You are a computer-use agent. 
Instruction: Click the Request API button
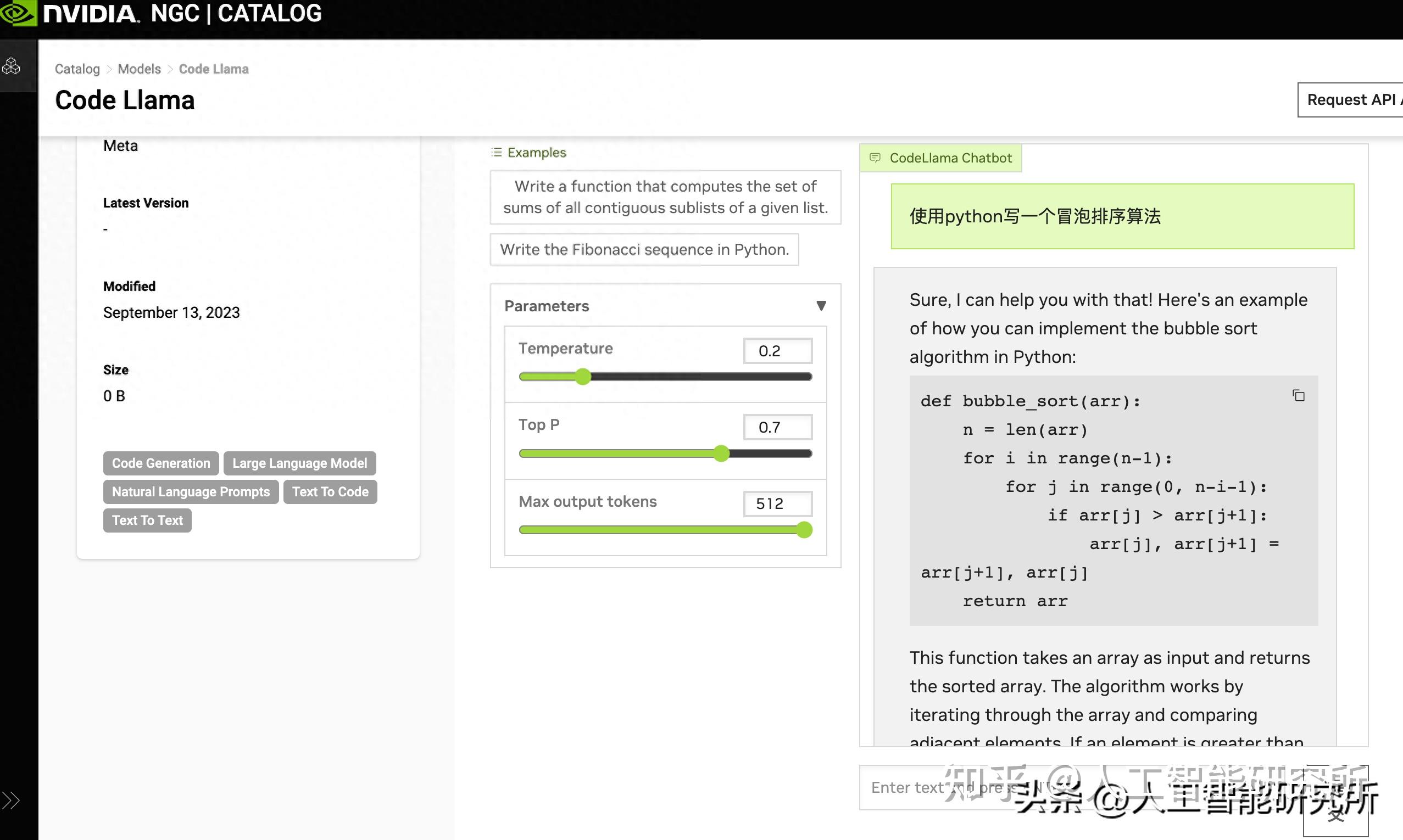point(1350,99)
